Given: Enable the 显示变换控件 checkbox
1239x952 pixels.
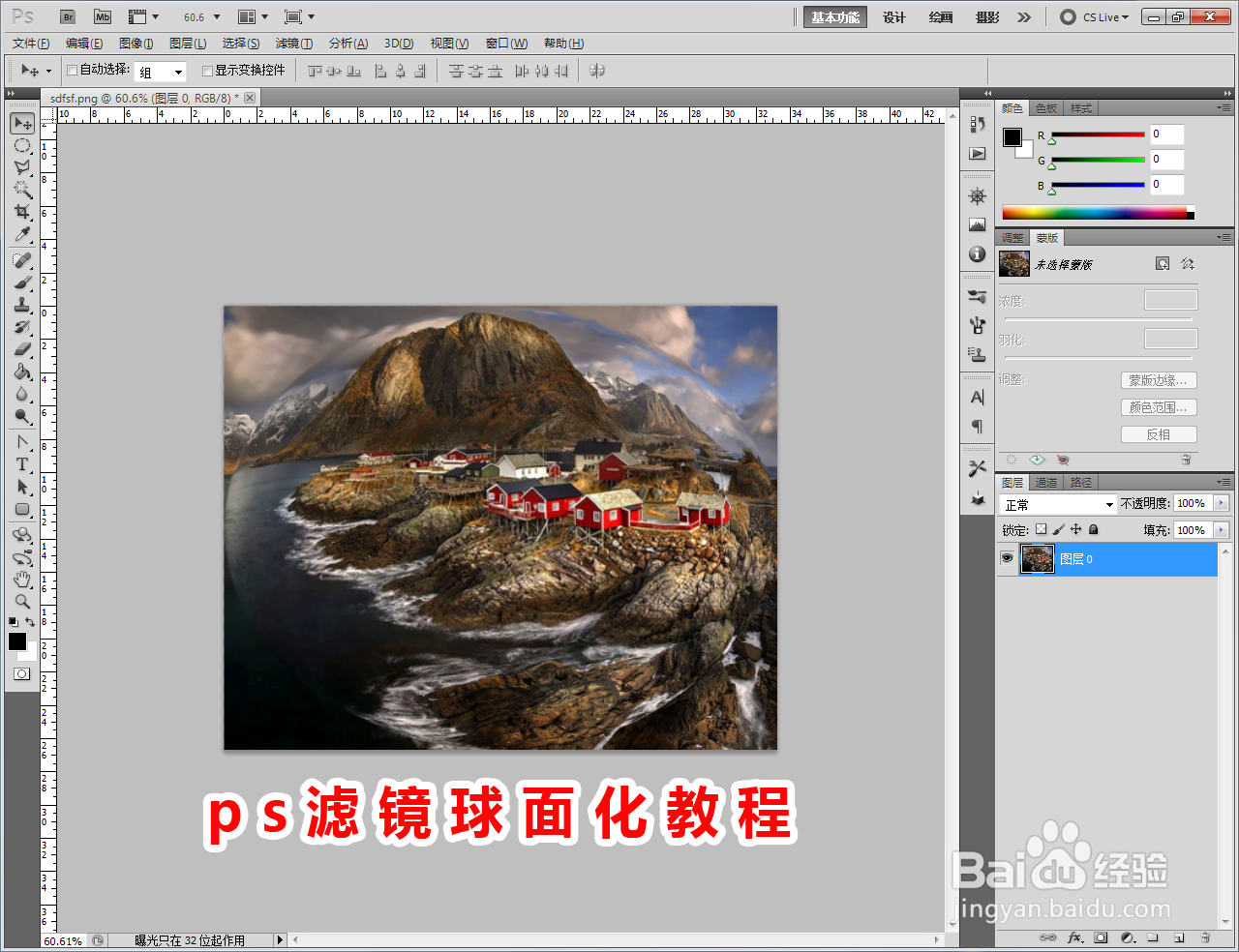Looking at the screenshot, I should click(x=207, y=70).
